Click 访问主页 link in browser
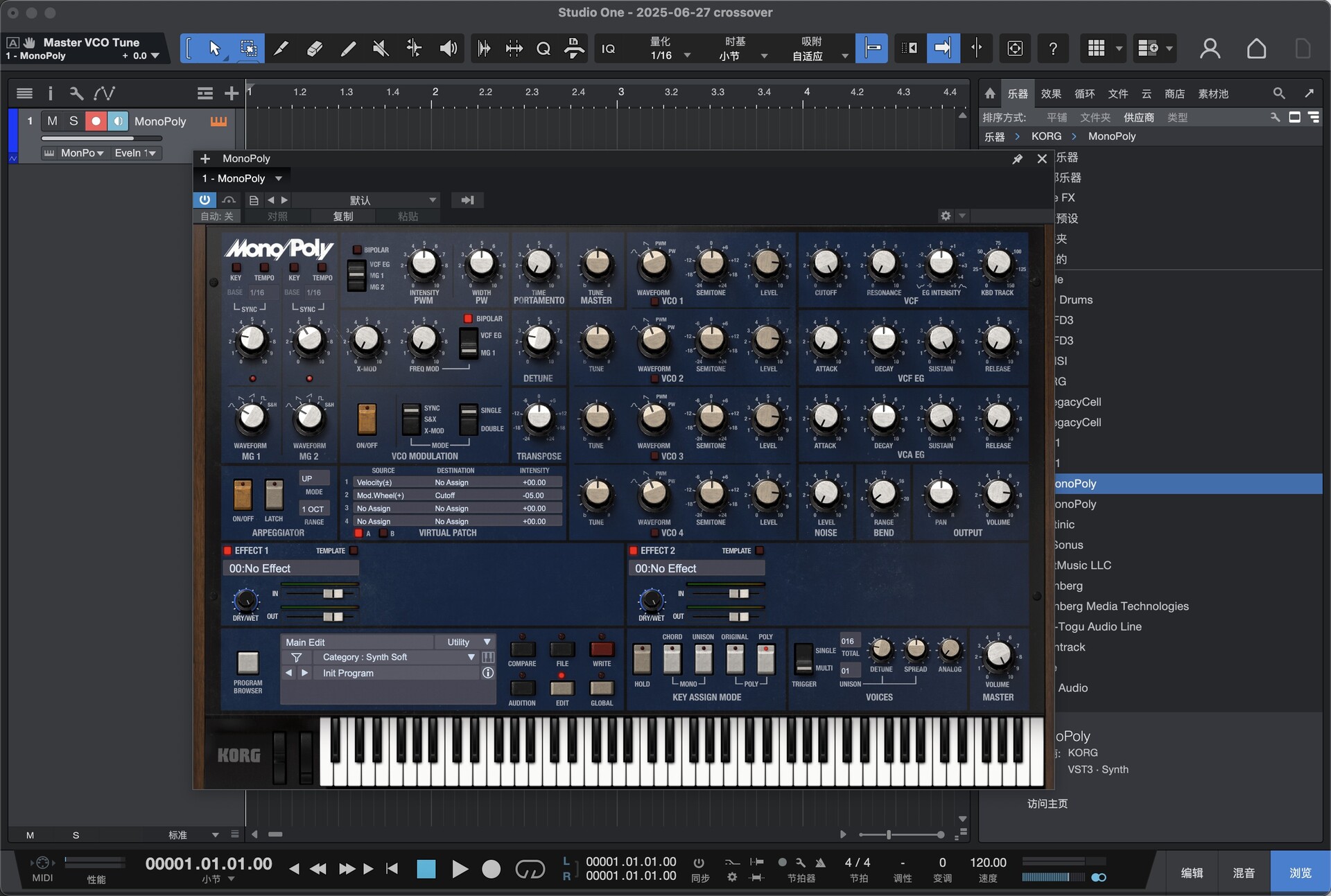 (x=1047, y=803)
